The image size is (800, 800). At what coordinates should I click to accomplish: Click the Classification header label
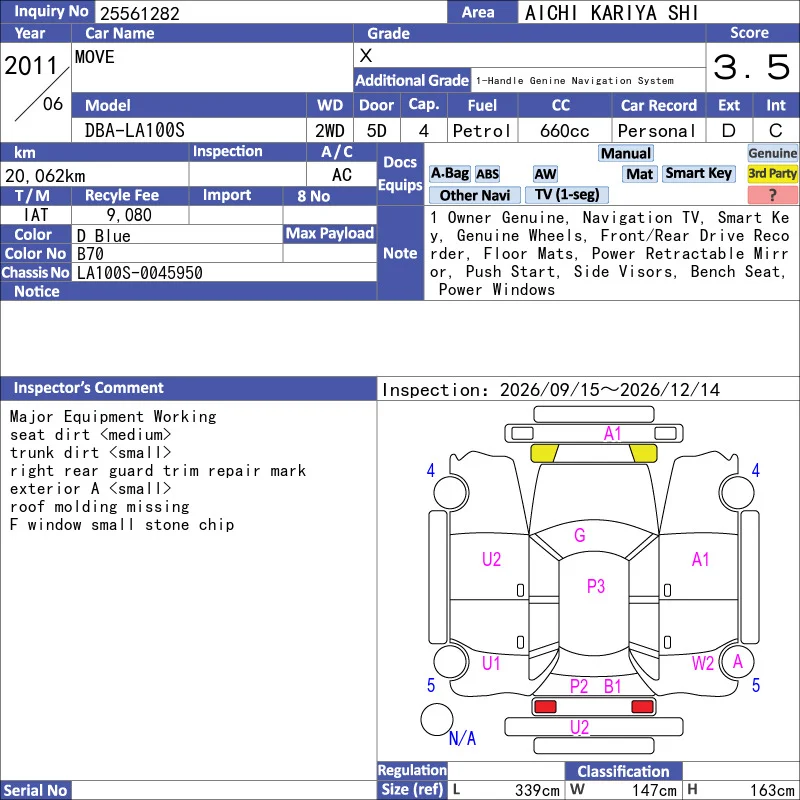623,771
